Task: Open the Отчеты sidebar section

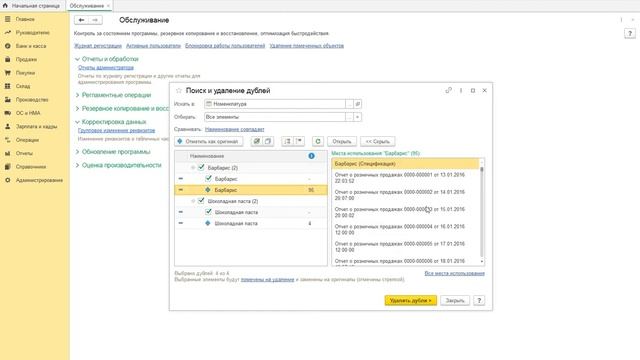Action: (24, 153)
